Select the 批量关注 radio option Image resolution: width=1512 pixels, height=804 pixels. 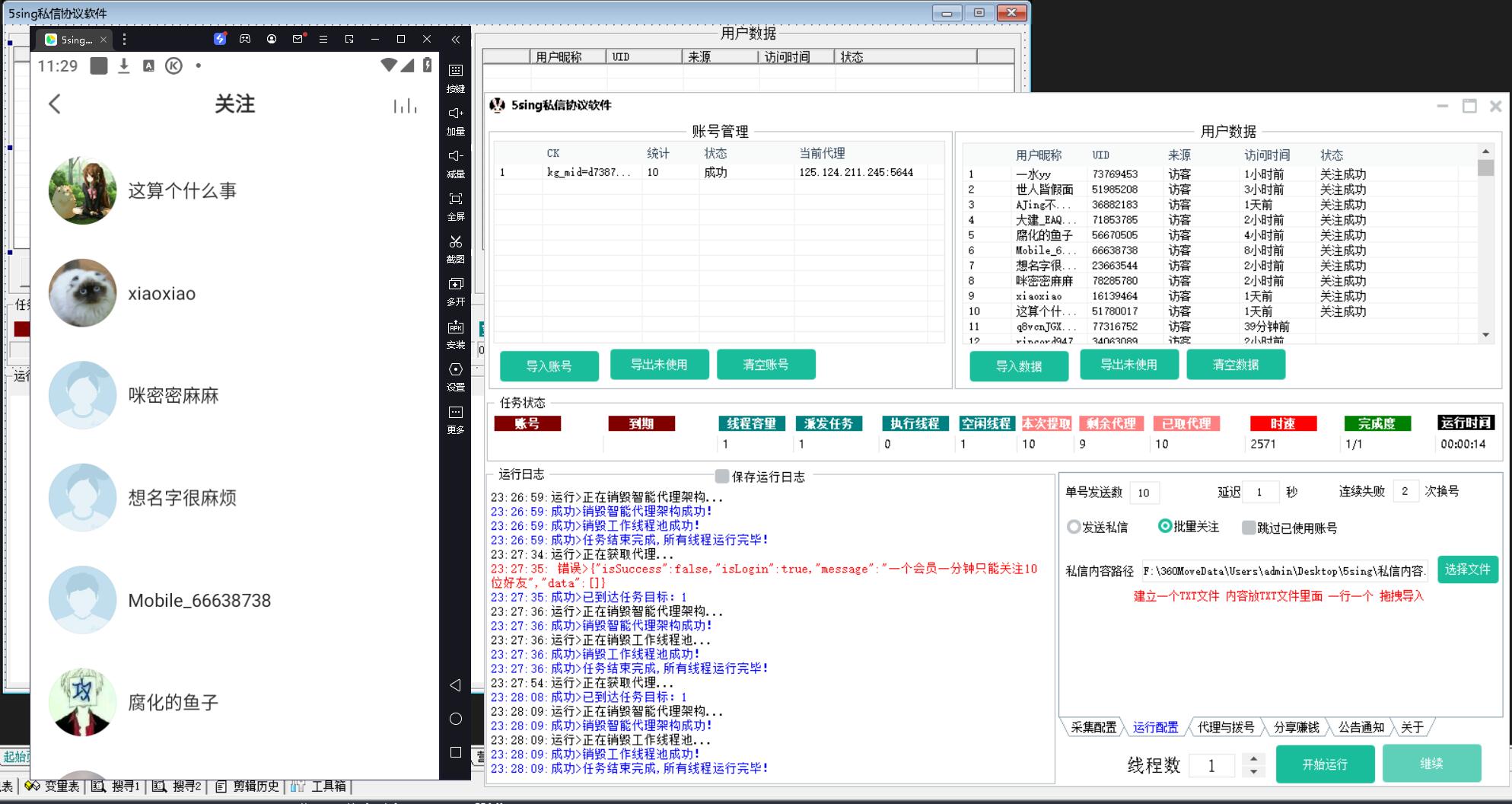coord(1164,526)
